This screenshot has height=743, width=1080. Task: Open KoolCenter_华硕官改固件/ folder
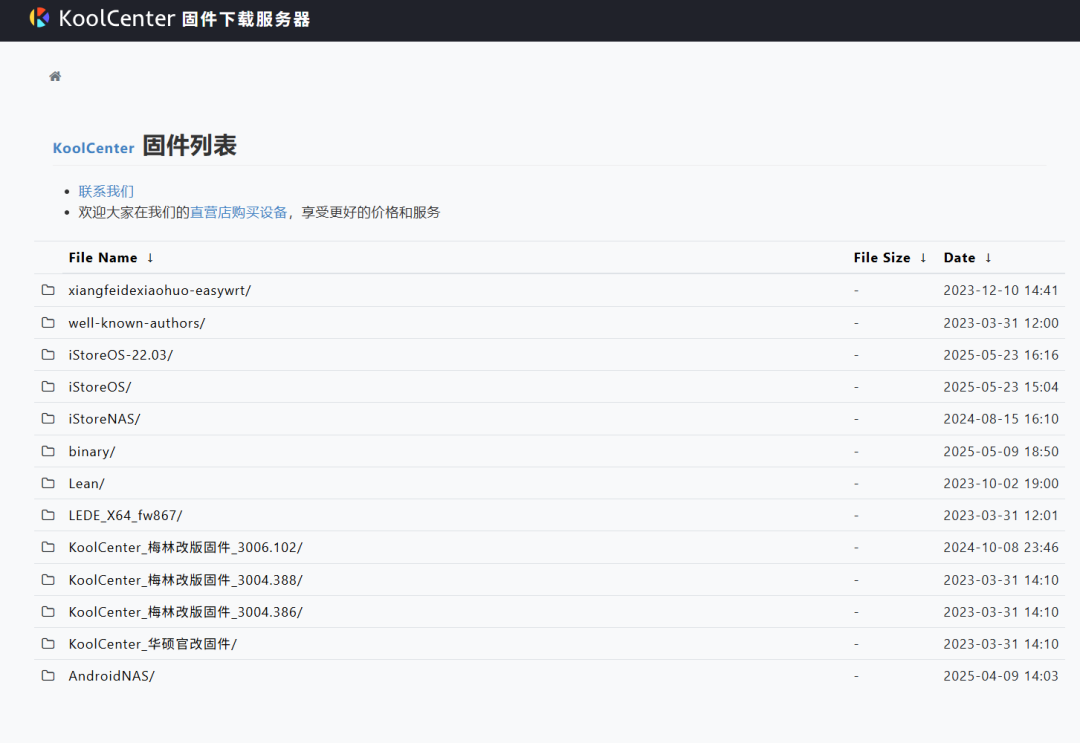click(152, 644)
